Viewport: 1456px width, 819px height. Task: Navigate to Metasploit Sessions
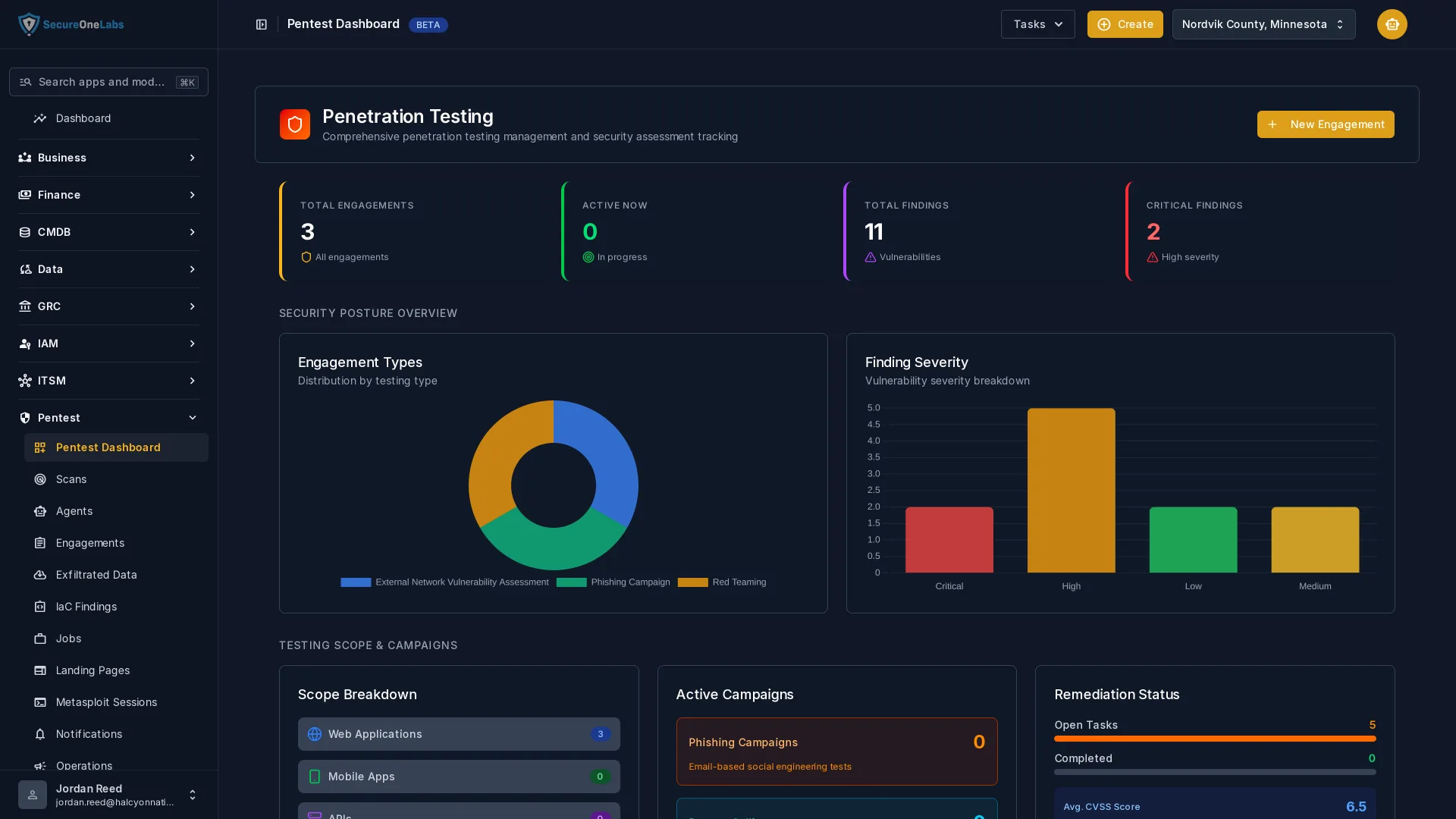pos(116,702)
